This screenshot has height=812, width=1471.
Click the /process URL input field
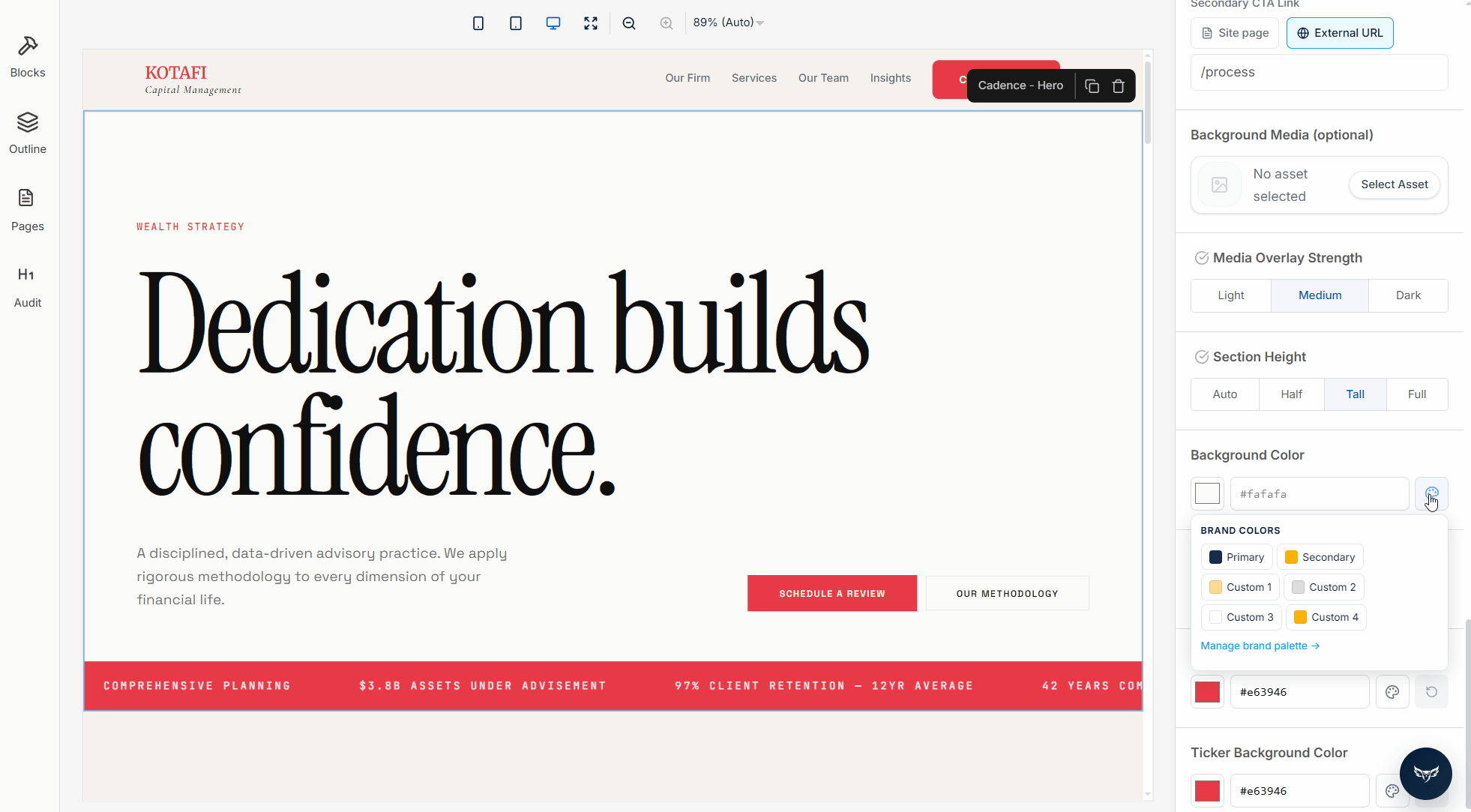coord(1319,72)
